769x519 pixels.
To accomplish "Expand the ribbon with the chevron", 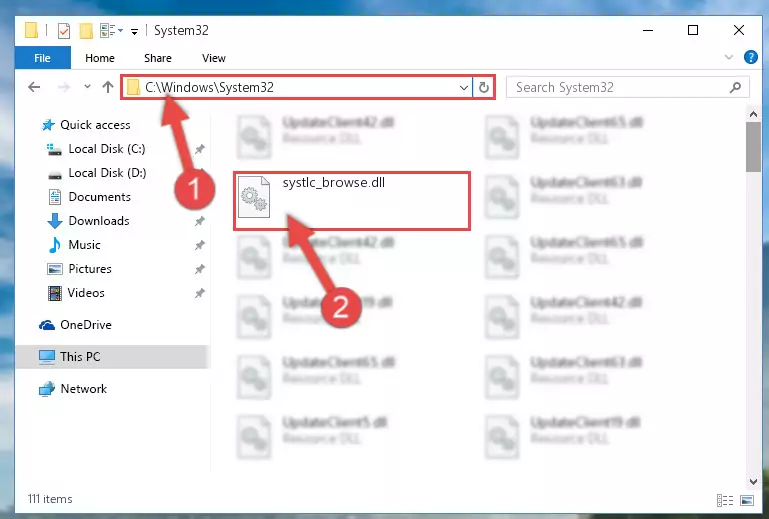I will pyautogui.click(x=729, y=57).
